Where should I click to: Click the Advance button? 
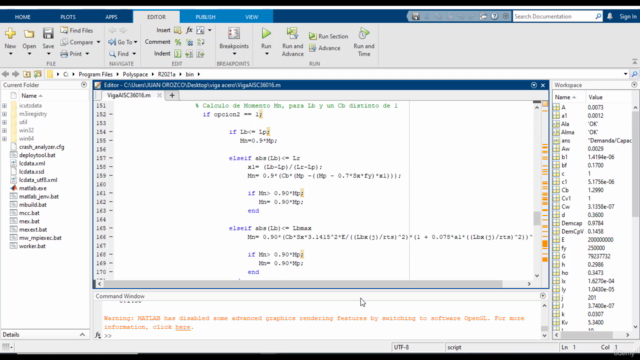325,48
